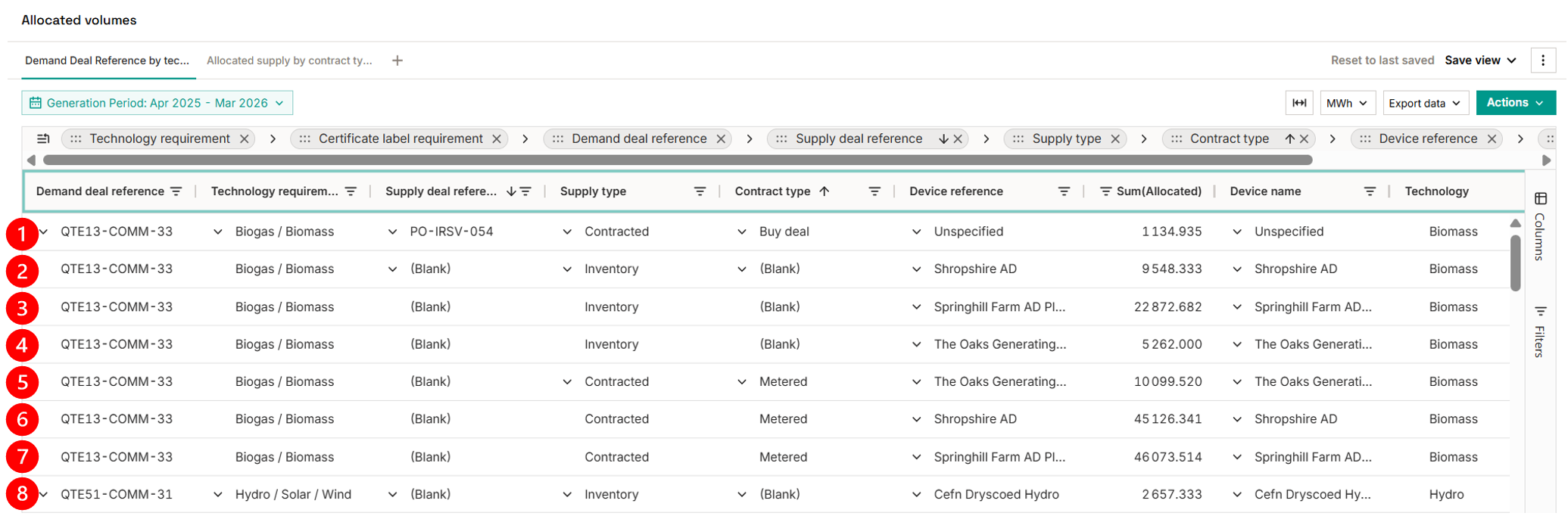1568x516 pixels.
Task: Click the grouping bar scroll left arrow
Action: 31,160
